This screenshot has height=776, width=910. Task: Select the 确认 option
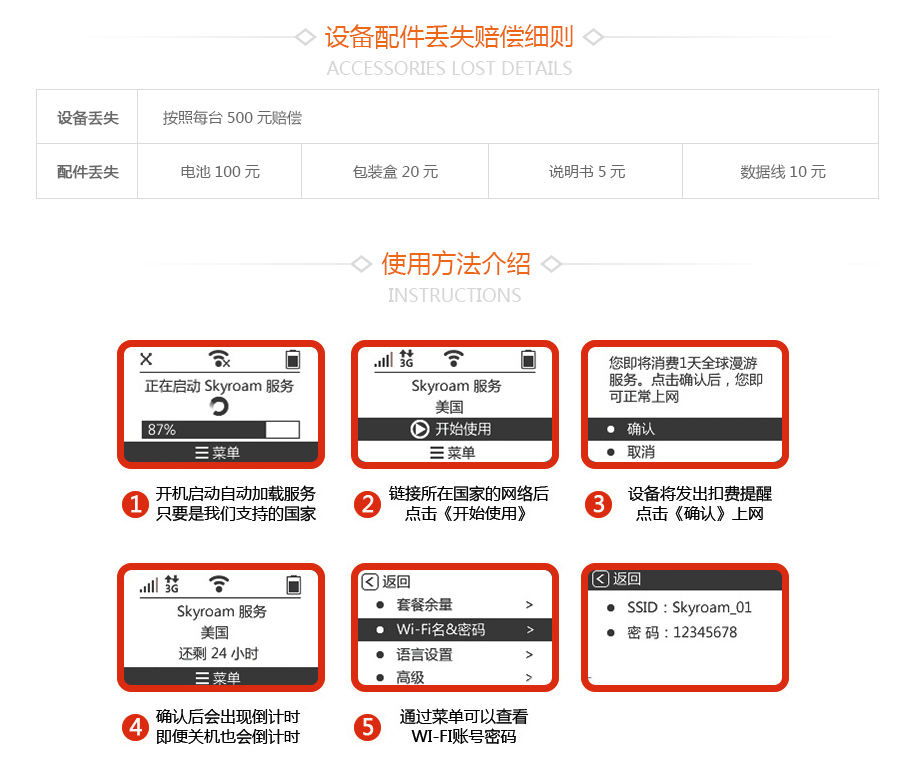[685, 429]
